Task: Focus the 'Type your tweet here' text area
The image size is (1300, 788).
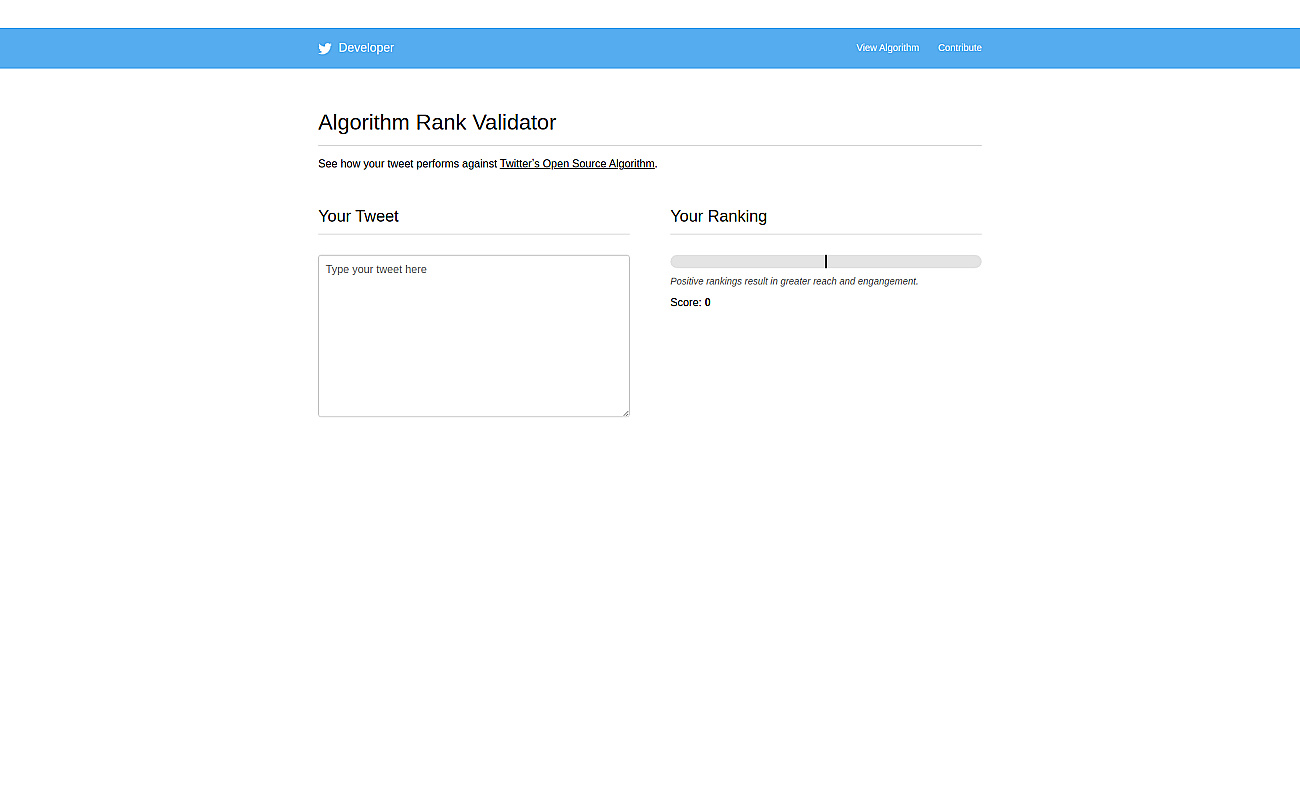Action: pyautogui.click(x=474, y=336)
